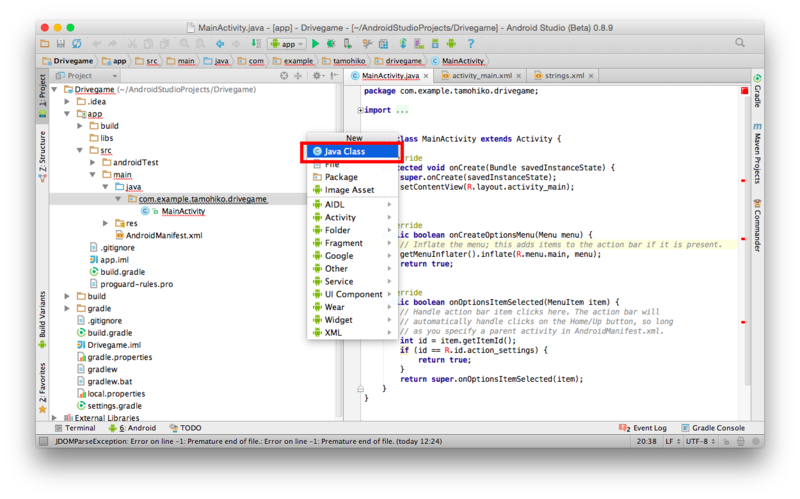
Task: Switch to strings.xml editor tab
Action: (563, 76)
